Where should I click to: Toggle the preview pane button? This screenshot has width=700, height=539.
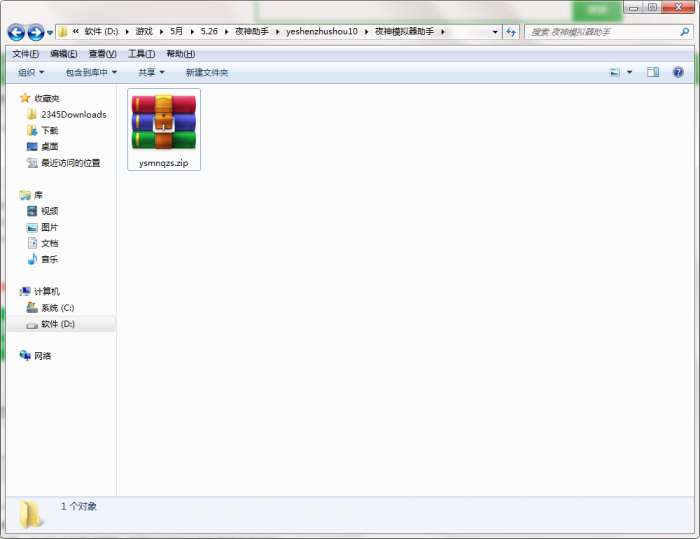click(653, 72)
